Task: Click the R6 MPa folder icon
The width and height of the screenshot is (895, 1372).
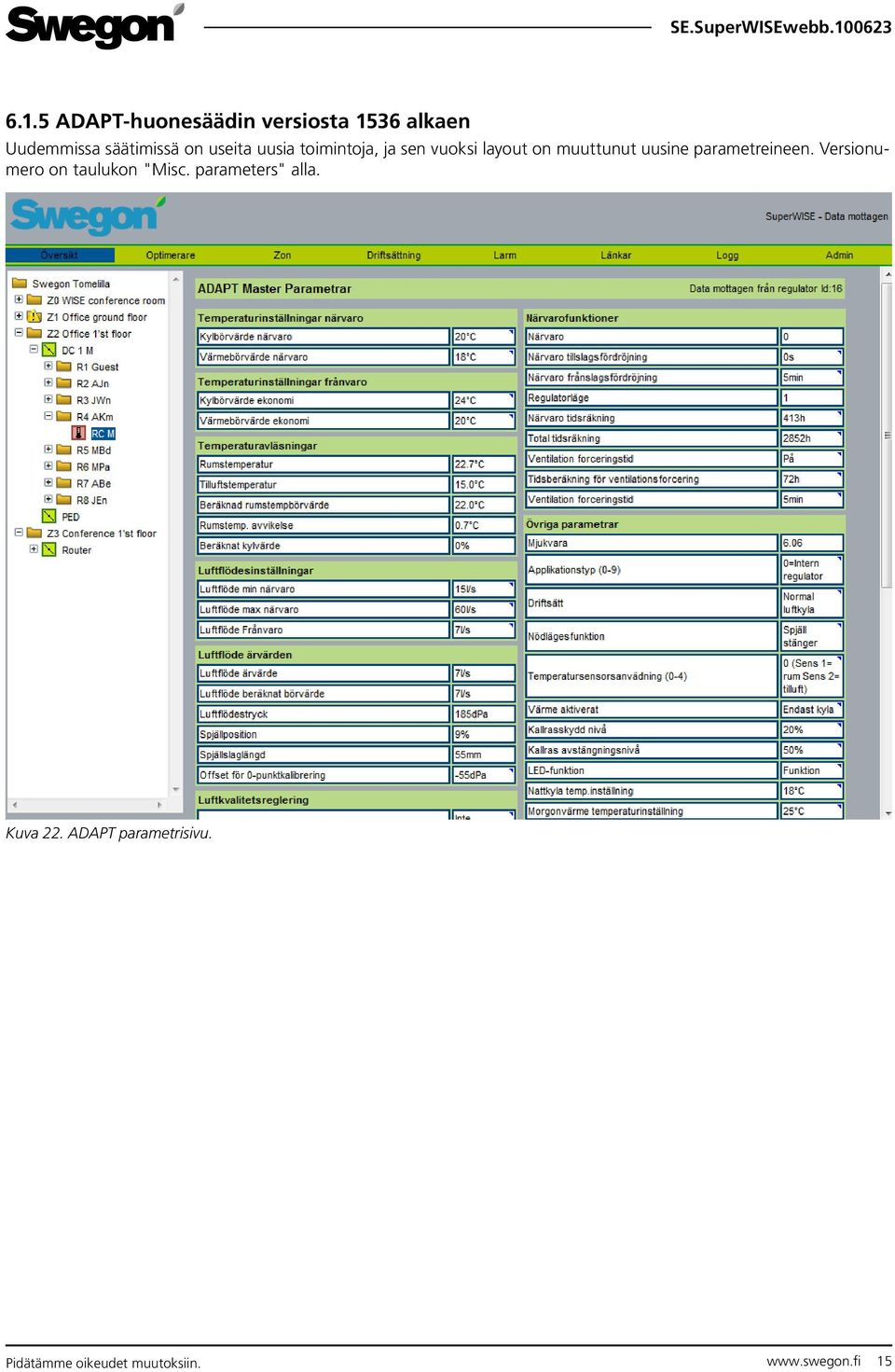Action: (64, 466)
